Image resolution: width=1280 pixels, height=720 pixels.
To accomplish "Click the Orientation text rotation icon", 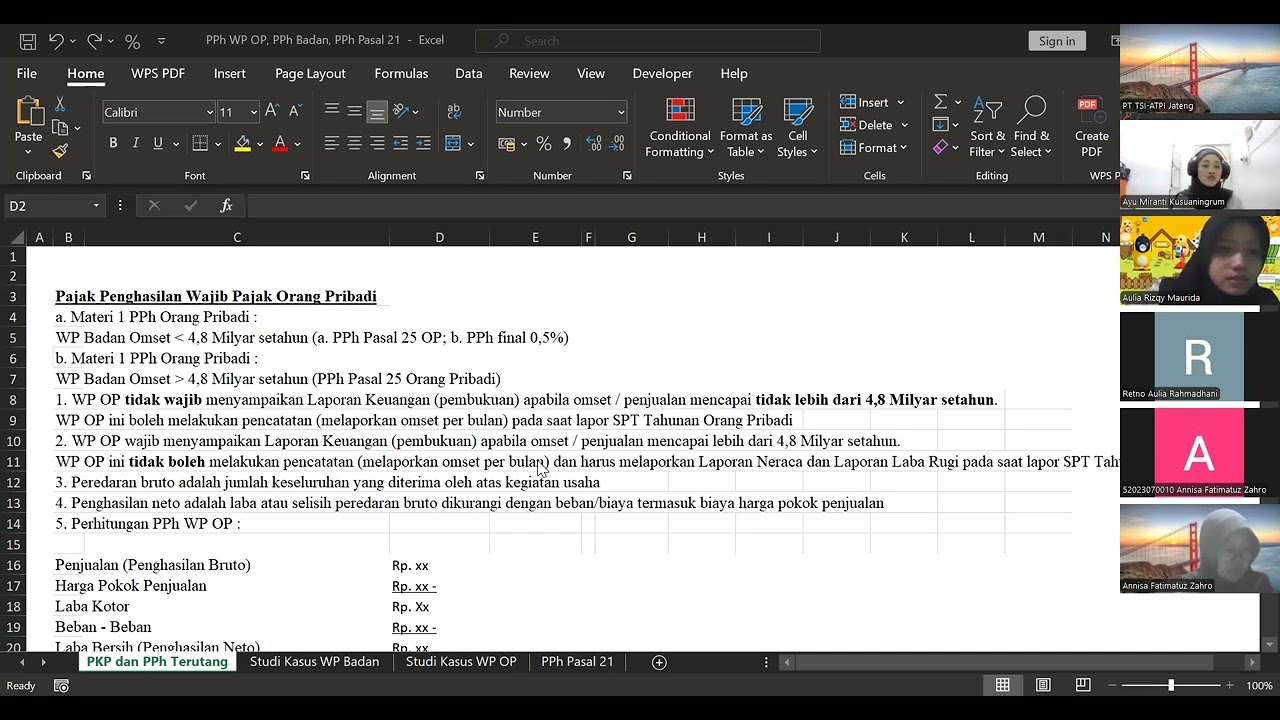I will (401, 111).
